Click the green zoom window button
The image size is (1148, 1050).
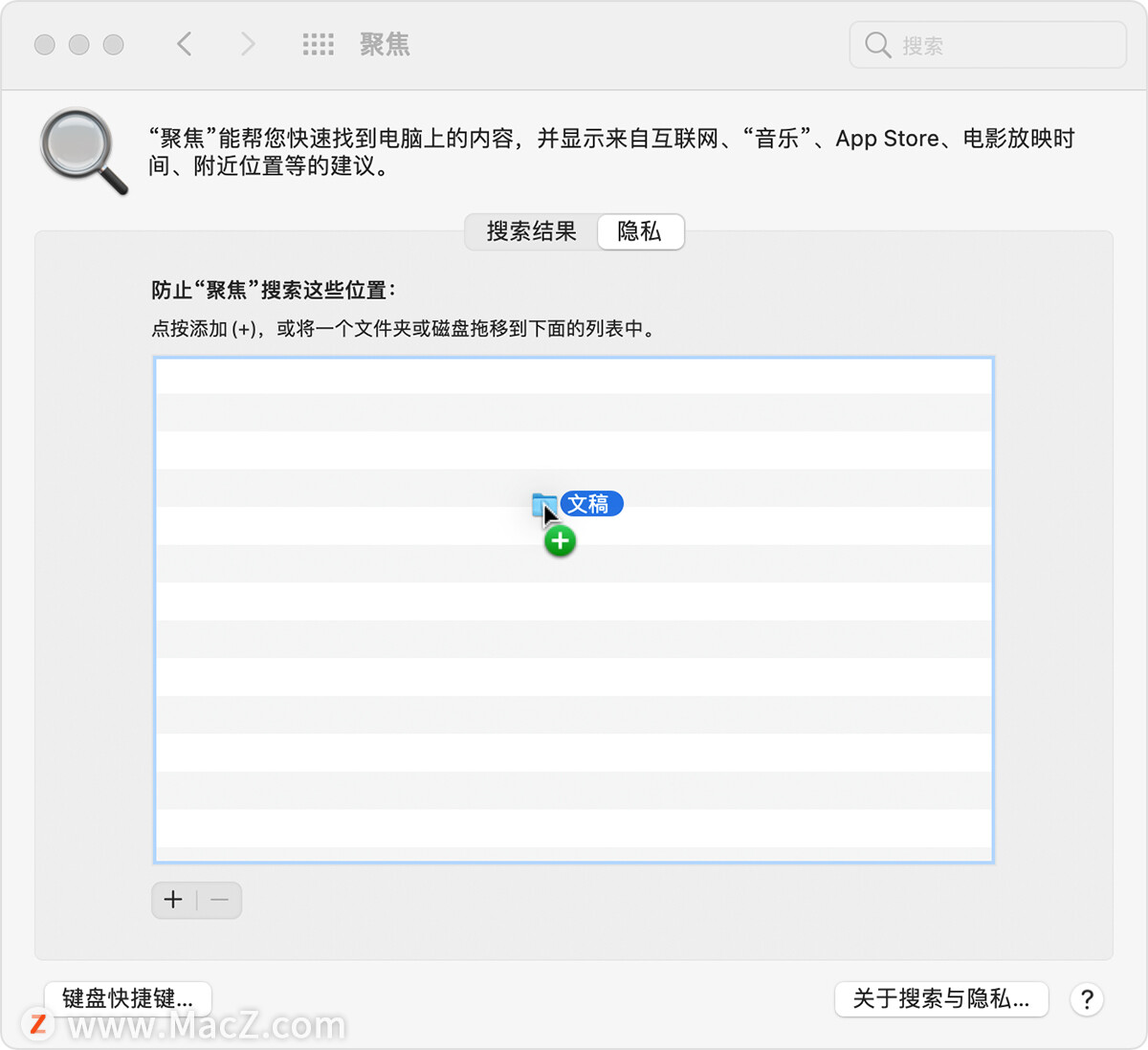114,44
